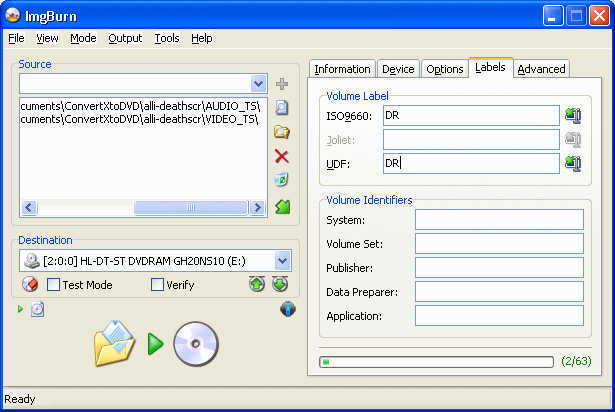The width and height of the screenshot is (615, 412).
Task: Enable the Verify checkbox
Action: click(x=157, y=284)
